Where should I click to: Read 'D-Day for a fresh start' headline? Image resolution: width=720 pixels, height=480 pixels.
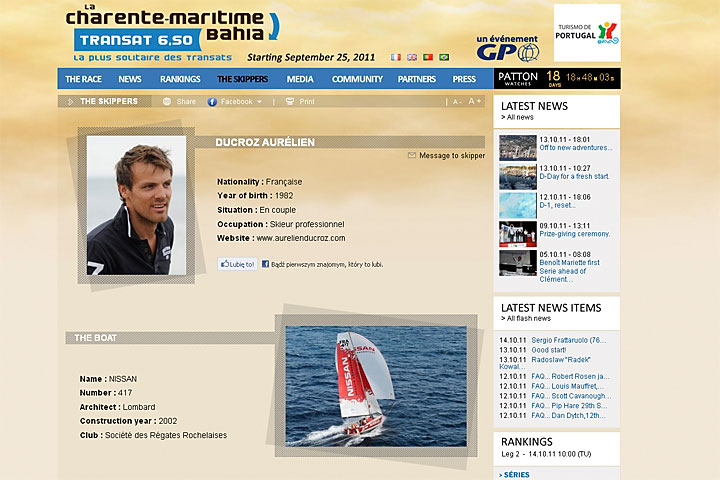tap(574, 176)
